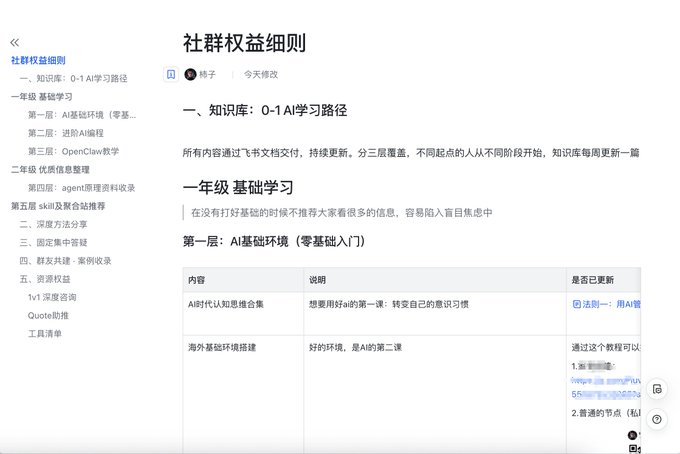Screen dimensions: 680x454
Task: Select 第四层：agent原理资料收录 outline entry
Action: point(82,188)
